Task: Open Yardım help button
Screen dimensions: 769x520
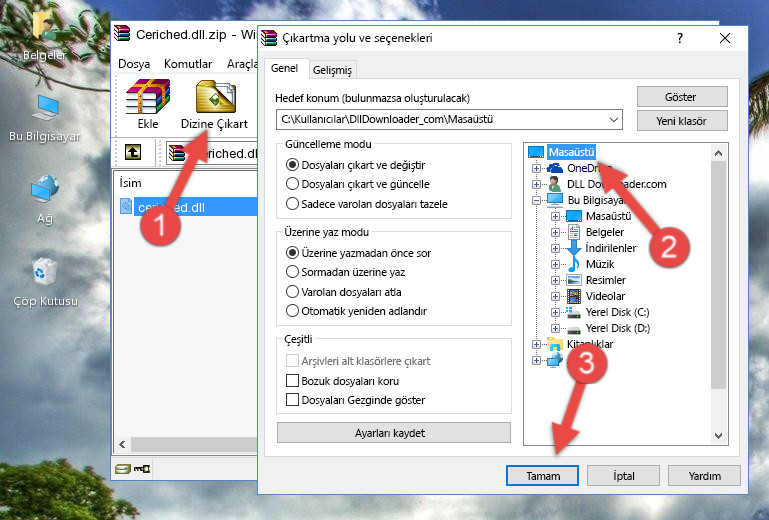Action: point(704,475)
